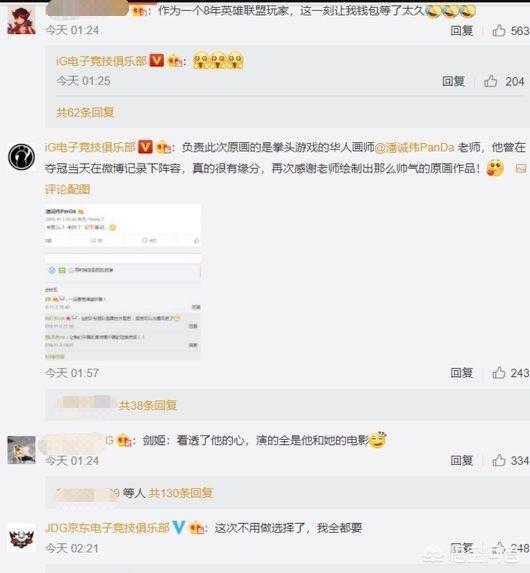This screenshot has height=573, width=530.
Task: Reply to the 8年英雄联盟玩家 comment
Action: point(462,30)
